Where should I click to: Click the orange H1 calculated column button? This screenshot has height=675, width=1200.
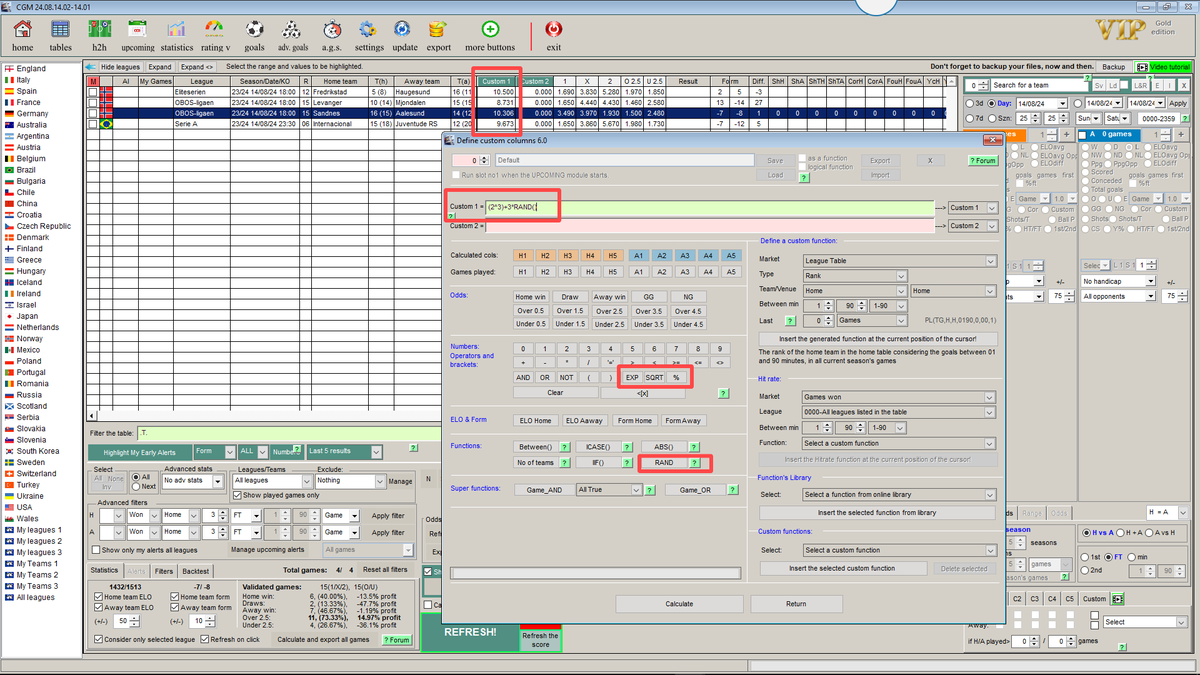click(x=521, y=255)
